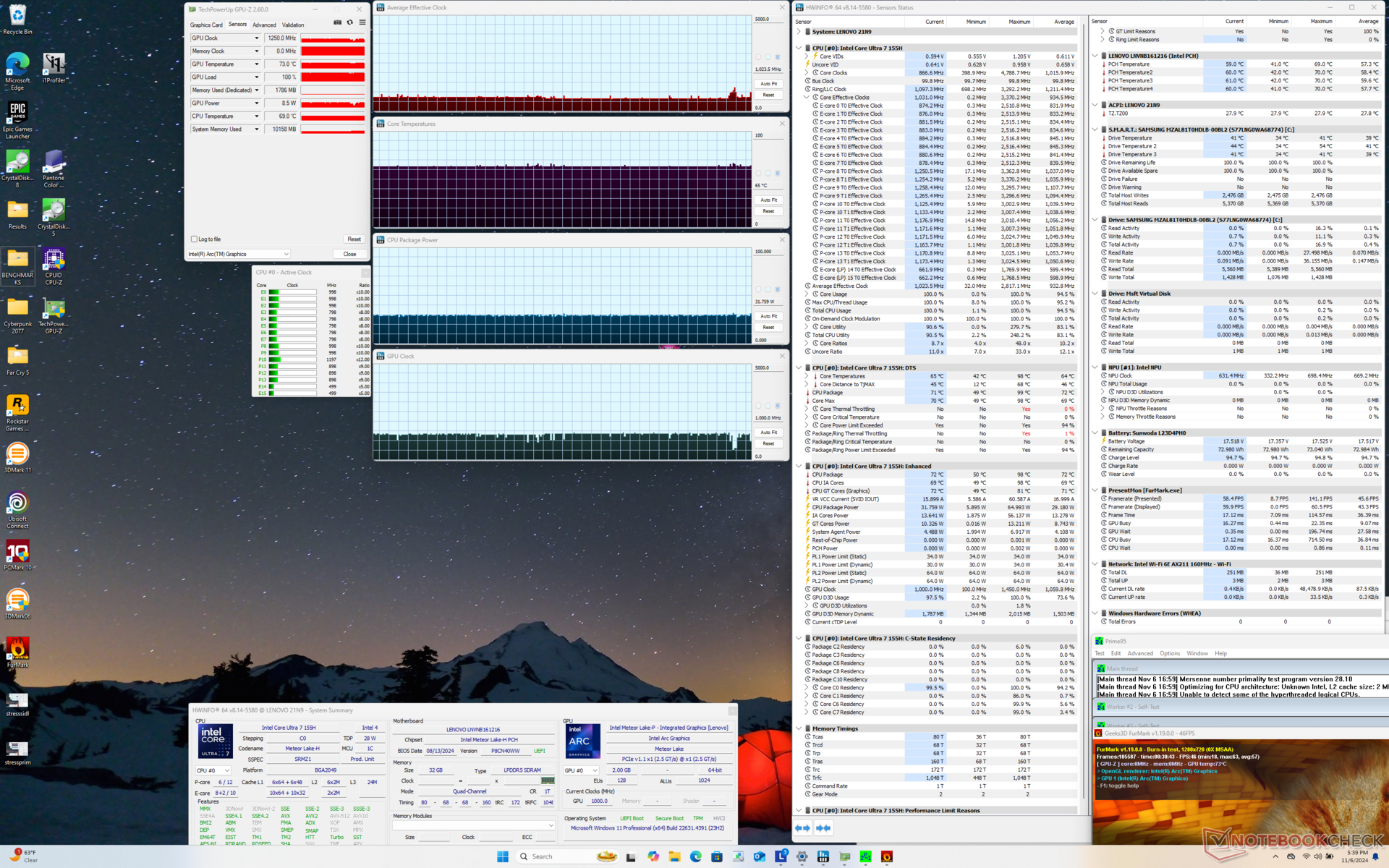Collapse the CPU [#0] Intel Core Ultra 7 155H group
This screenshot has height=868, width=1389.
coord(799,48)
